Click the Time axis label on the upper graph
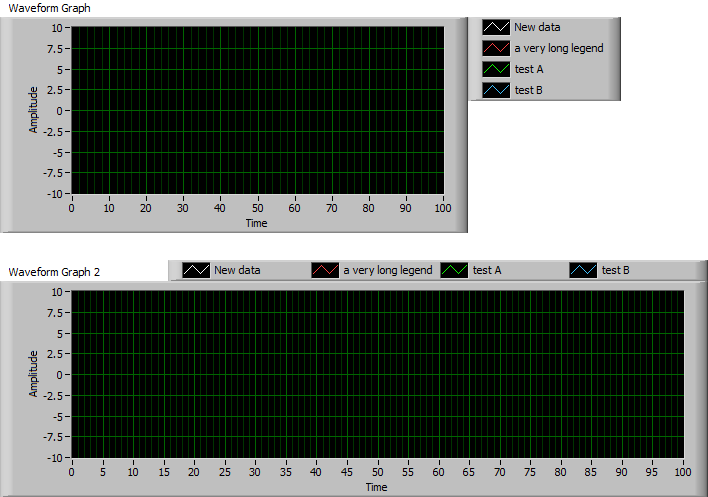 [256, 223]
